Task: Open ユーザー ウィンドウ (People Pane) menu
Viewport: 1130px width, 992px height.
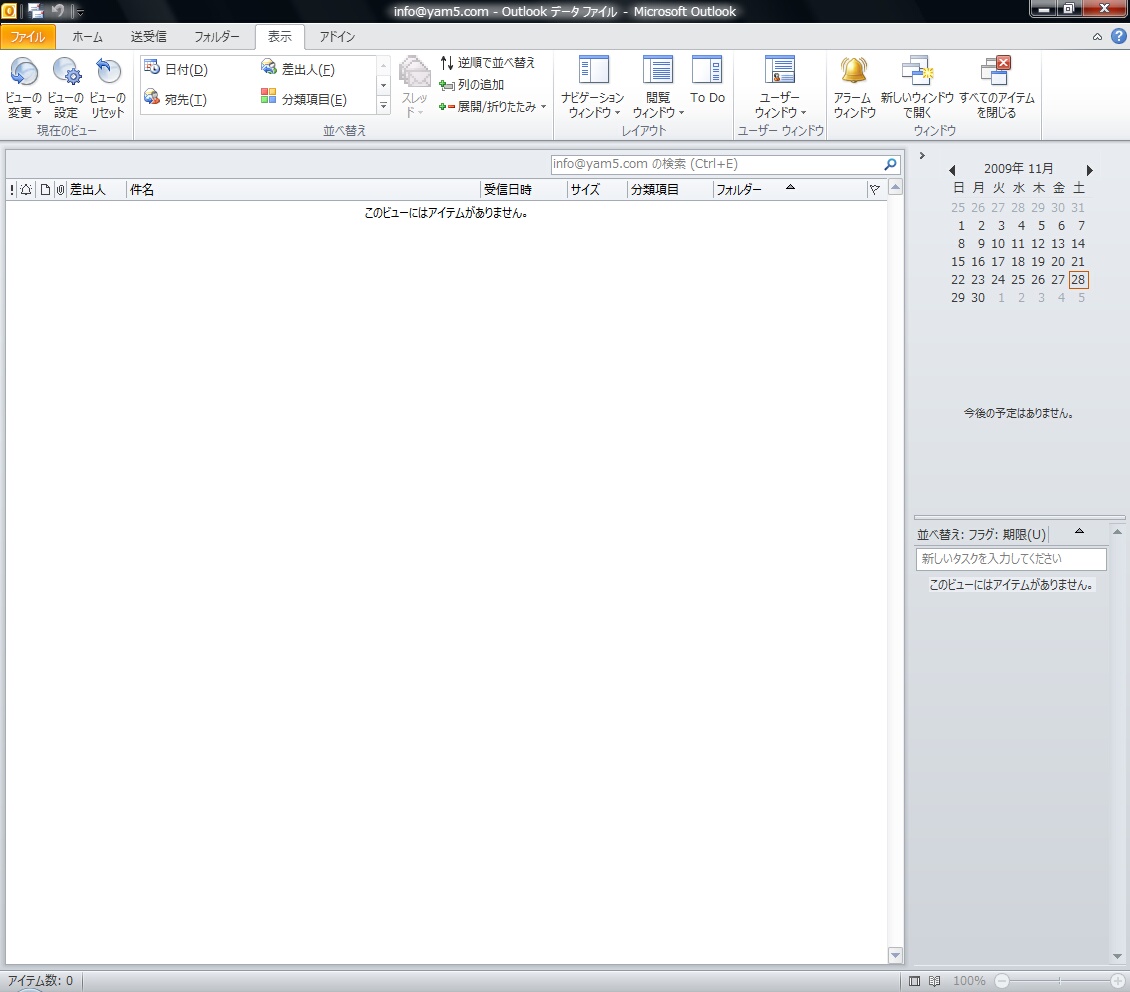Action: pos(780,88)
